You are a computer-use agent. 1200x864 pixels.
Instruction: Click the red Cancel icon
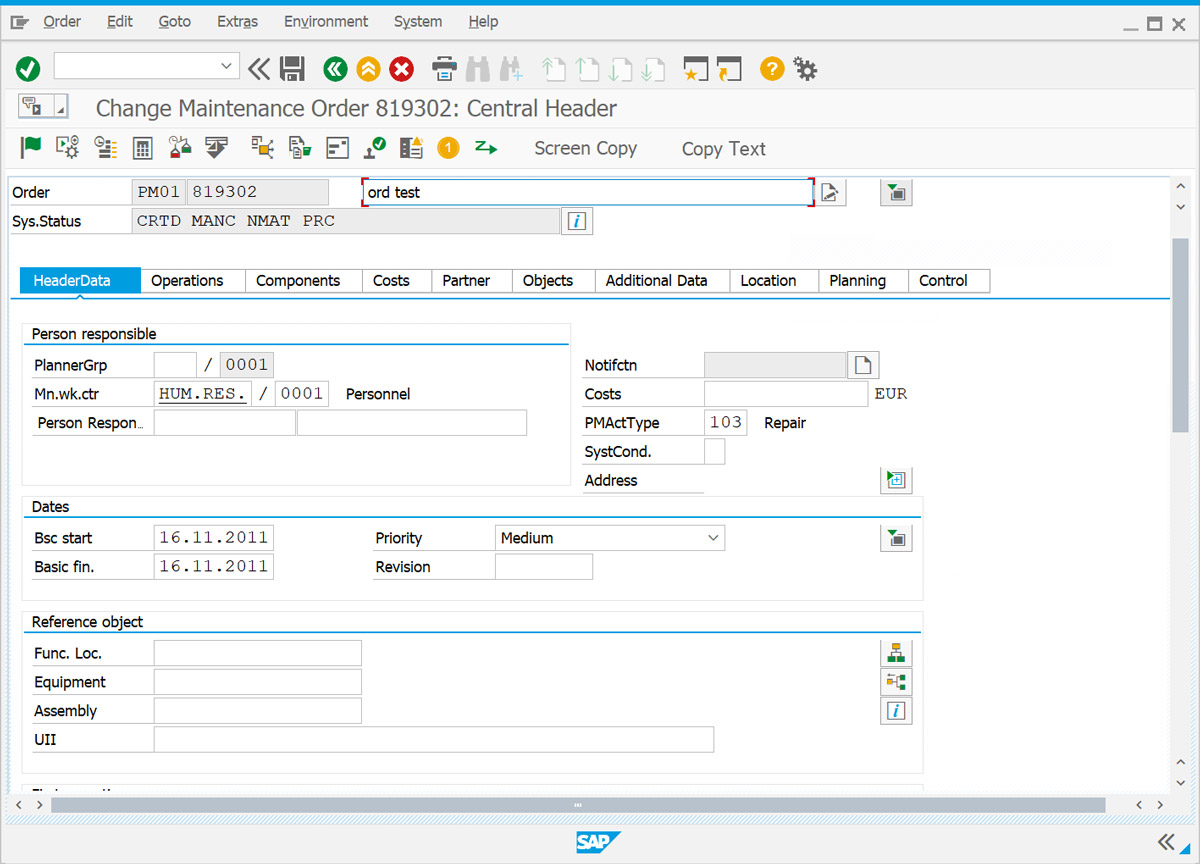click(401, 69)
